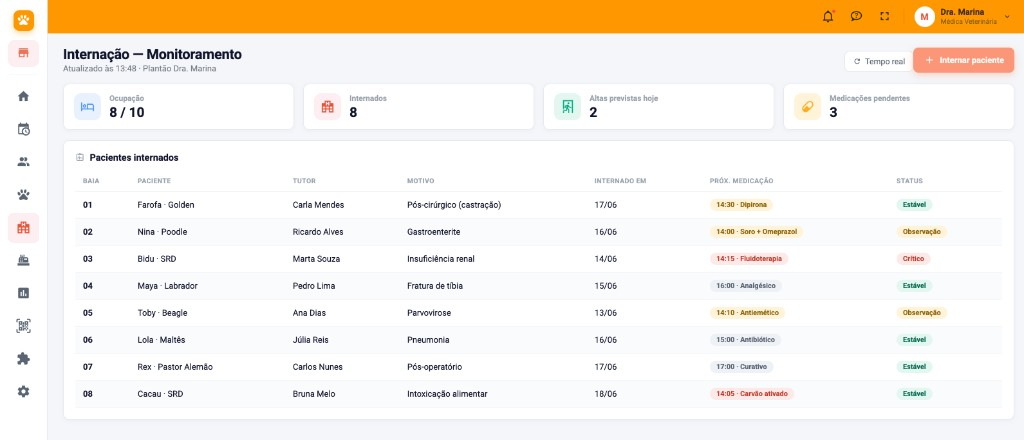
Task: Open the reports bar chart icon
Action: point(24,293)
